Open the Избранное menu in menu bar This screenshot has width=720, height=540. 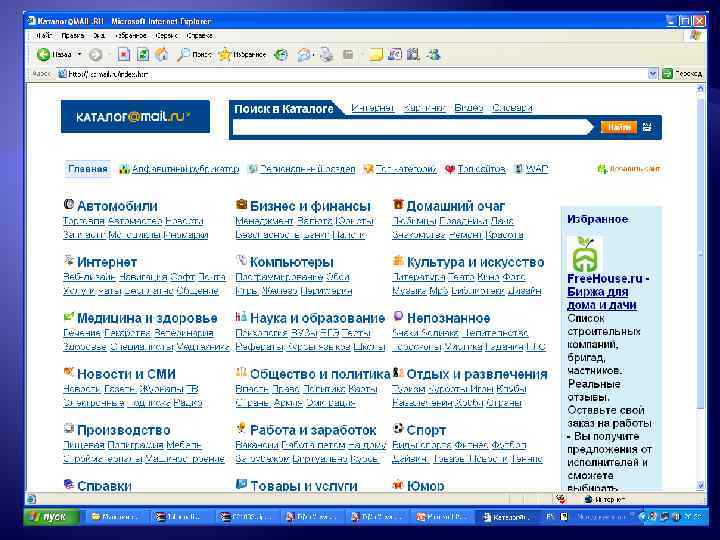[x=131, y=35]
